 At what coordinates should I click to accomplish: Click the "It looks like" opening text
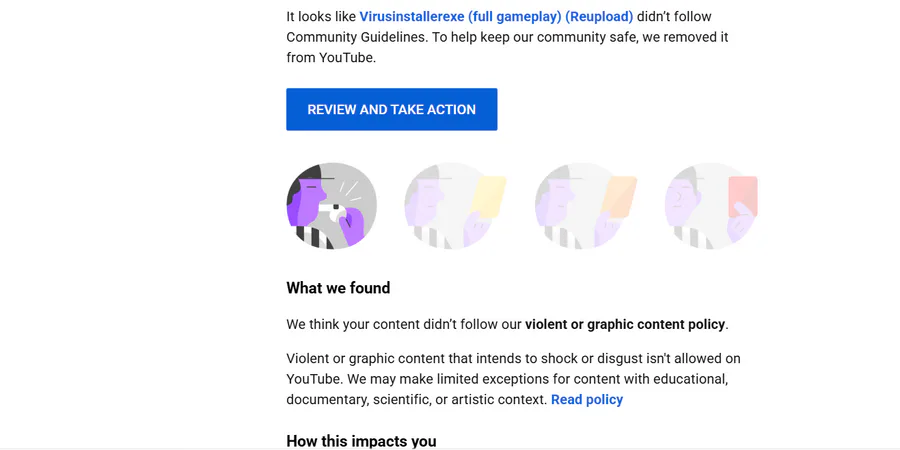coord(320,17)
